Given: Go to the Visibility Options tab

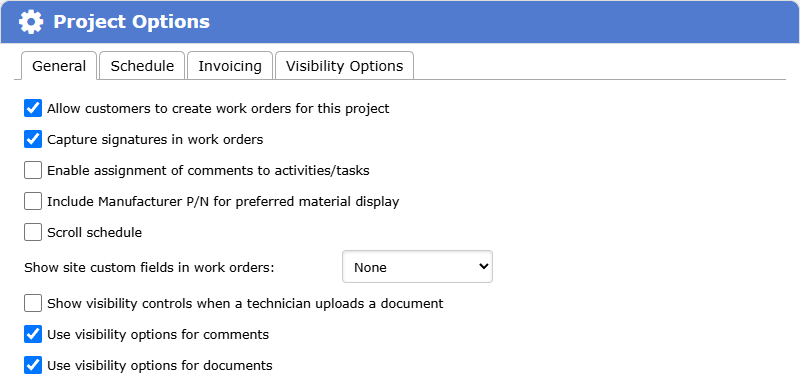Looking at the screenshot, I should coord(344,66).
